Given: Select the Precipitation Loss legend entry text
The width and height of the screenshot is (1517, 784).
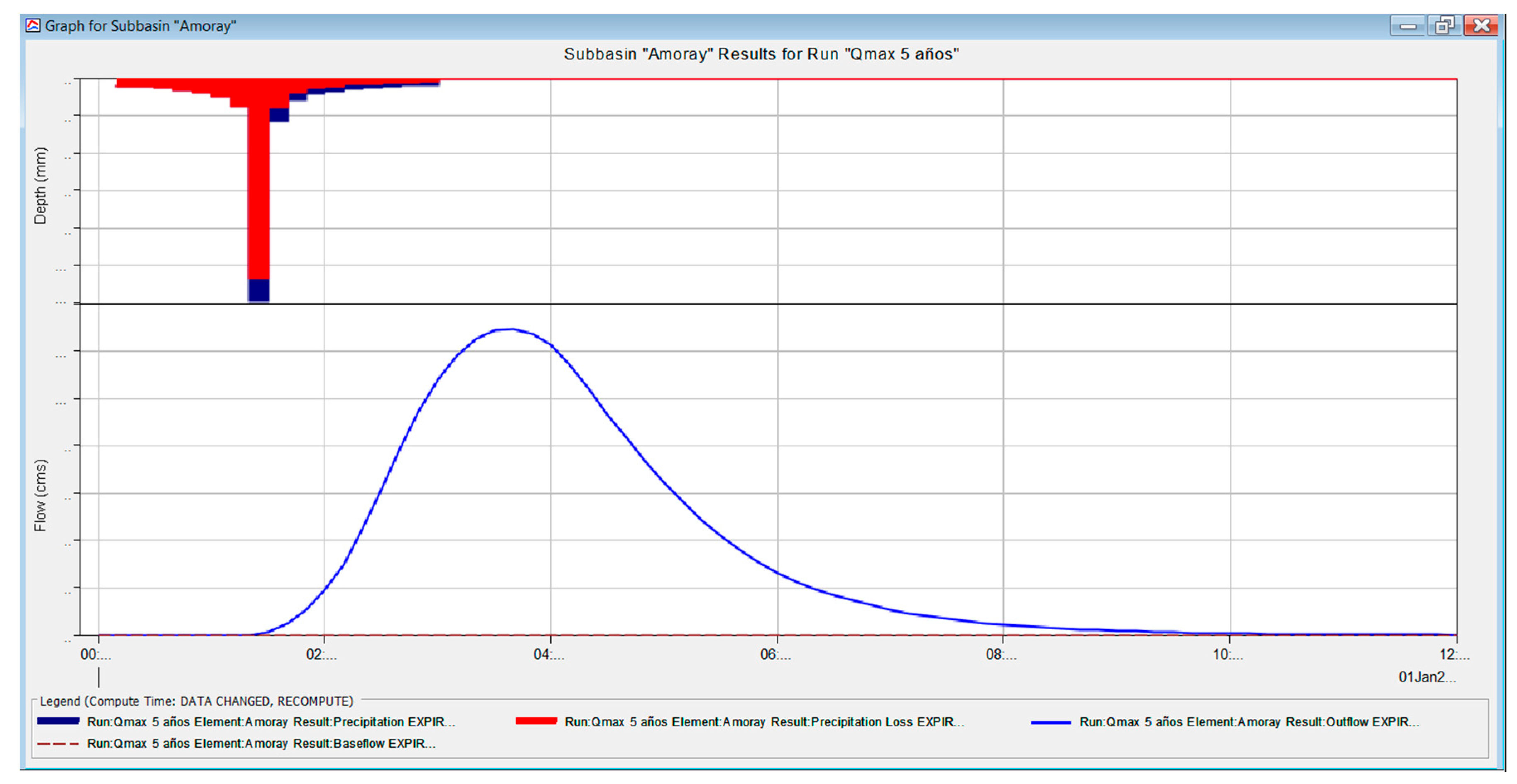Looking at the screenshot, I should tap(764, 722).
